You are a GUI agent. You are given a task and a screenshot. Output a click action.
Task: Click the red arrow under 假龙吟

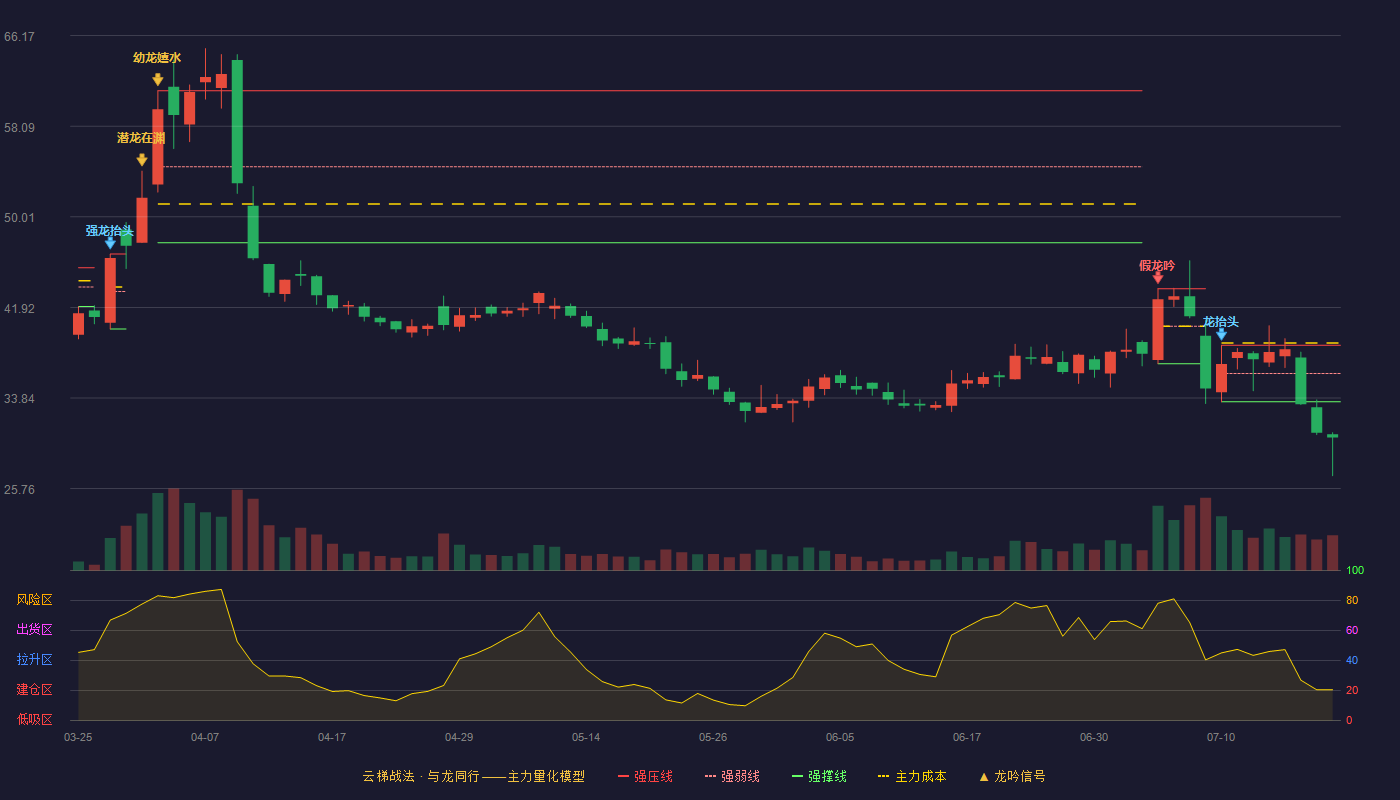tap(1158, 278)
